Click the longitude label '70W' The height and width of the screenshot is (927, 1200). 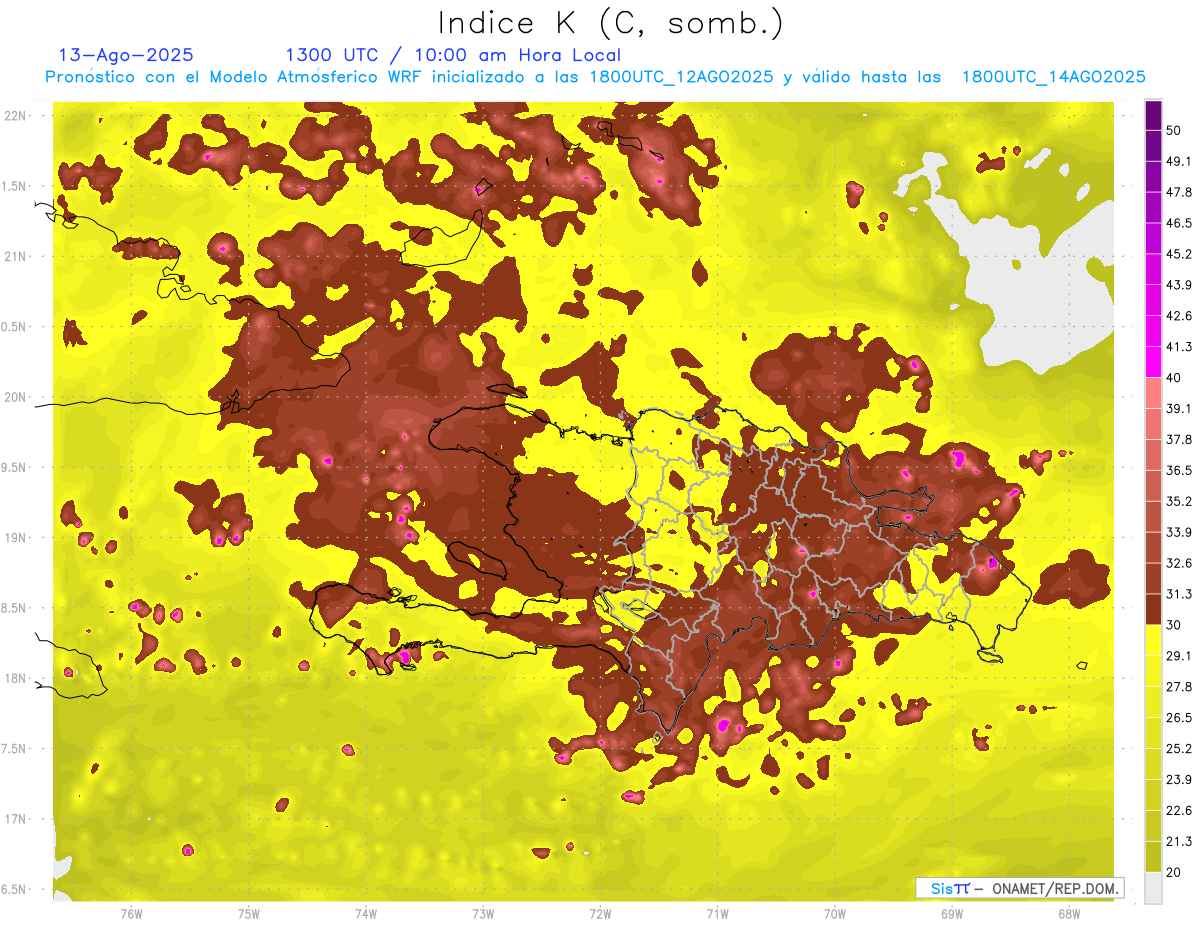pos(835,913)
